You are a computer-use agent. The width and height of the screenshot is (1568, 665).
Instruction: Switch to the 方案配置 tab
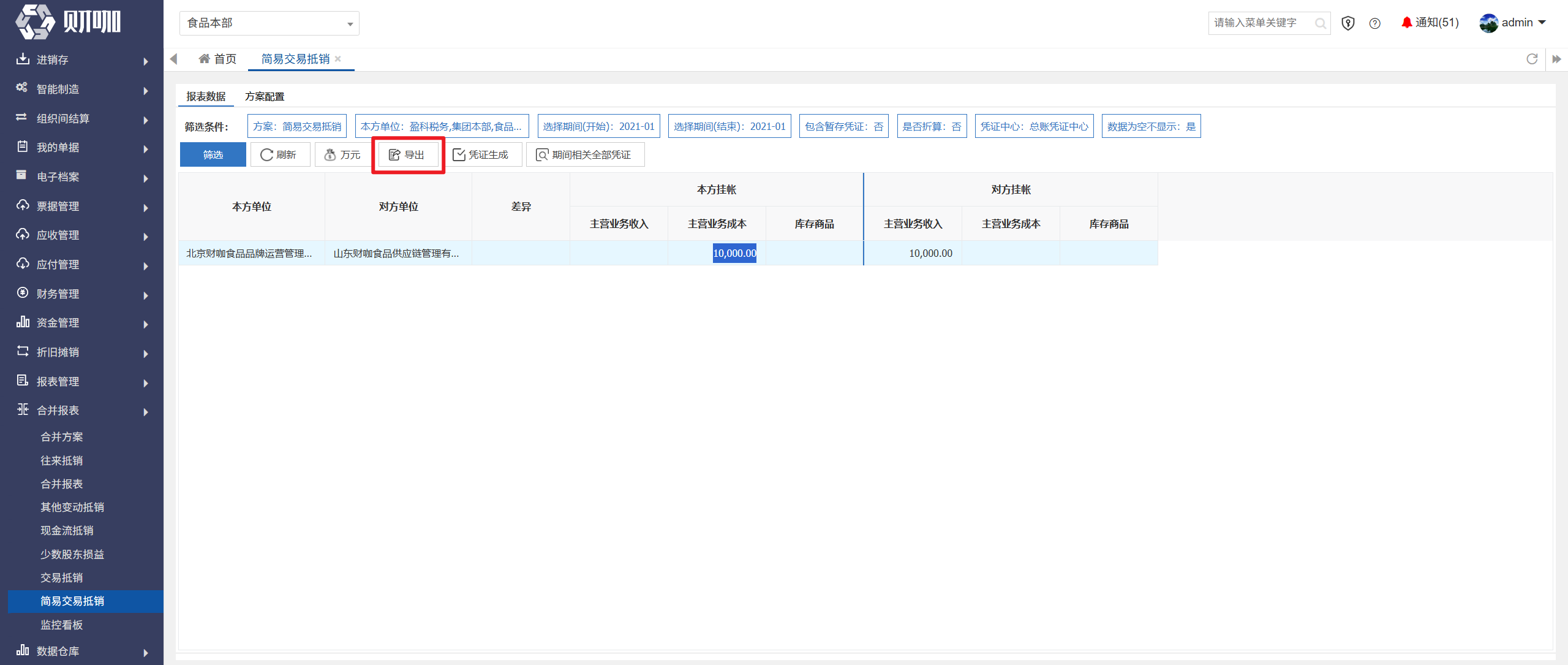pos(265,96)
